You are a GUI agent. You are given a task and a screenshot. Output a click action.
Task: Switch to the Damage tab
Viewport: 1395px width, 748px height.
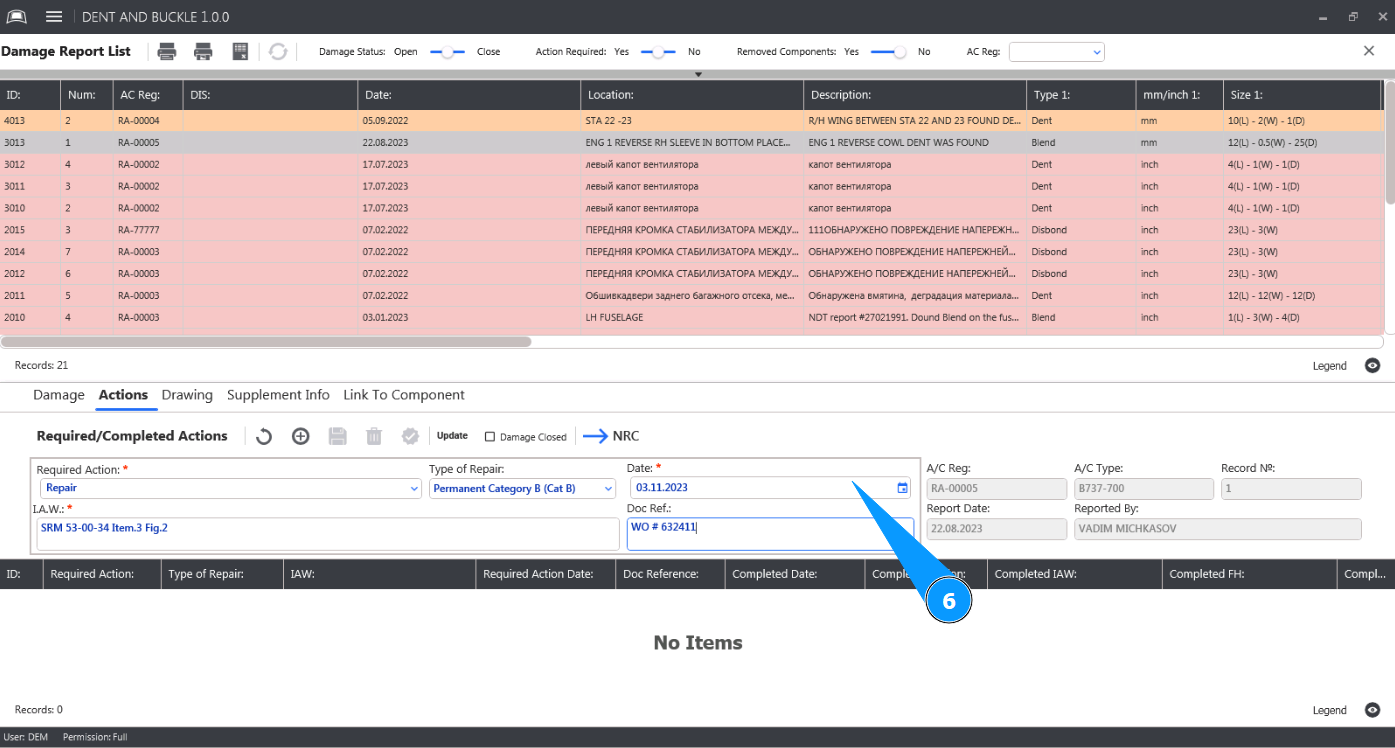(x=59, y=395)
